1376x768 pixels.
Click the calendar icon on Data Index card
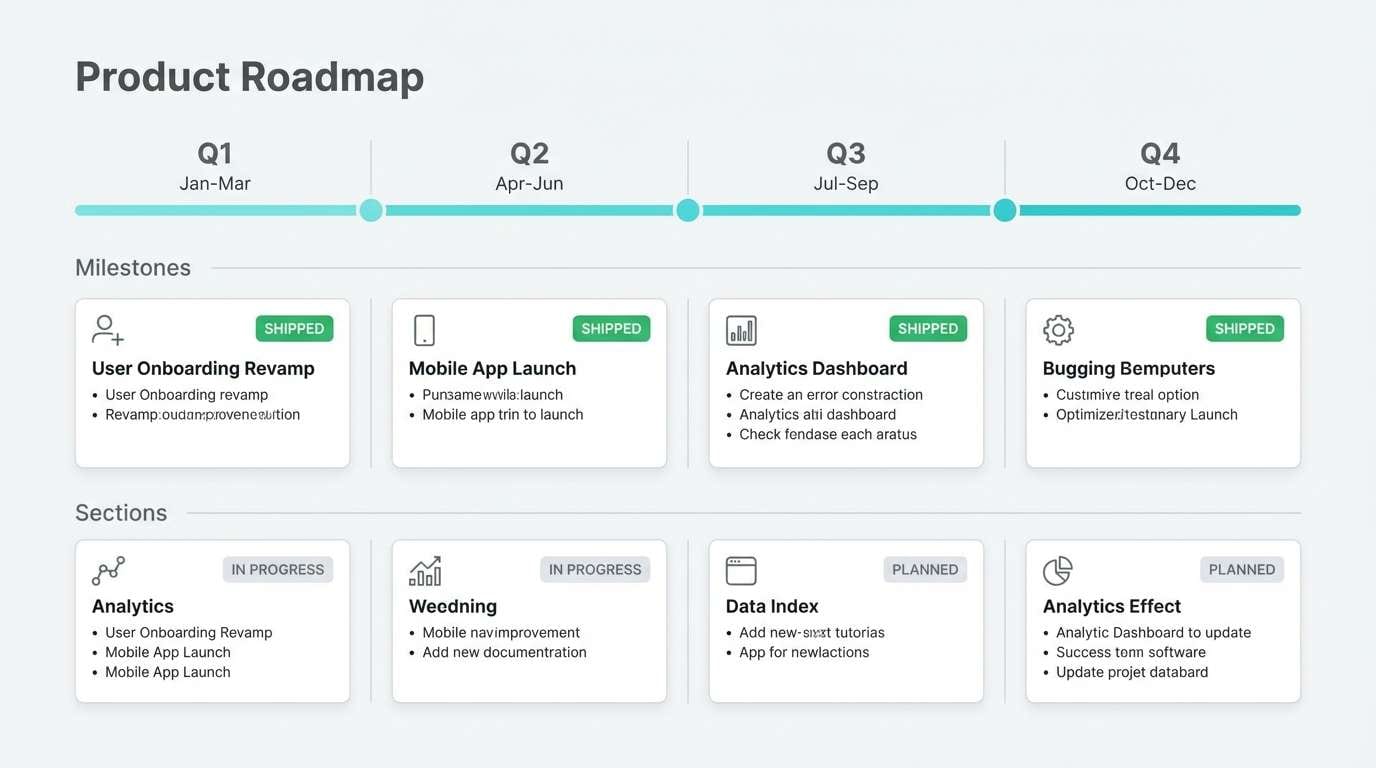(740, 570)
